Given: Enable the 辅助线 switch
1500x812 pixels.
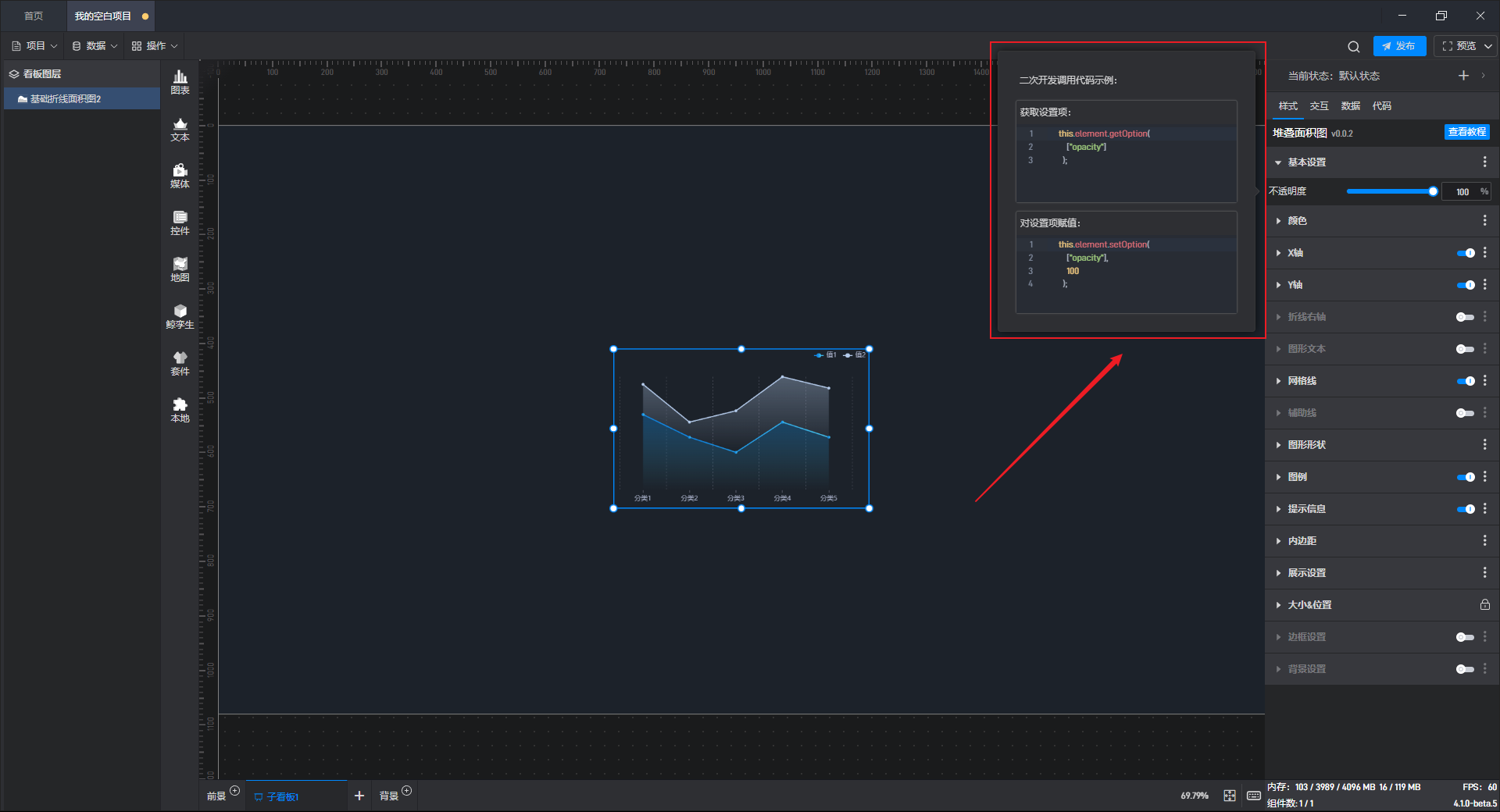Looking at the screenshot, I should [x=1466, y=413].
